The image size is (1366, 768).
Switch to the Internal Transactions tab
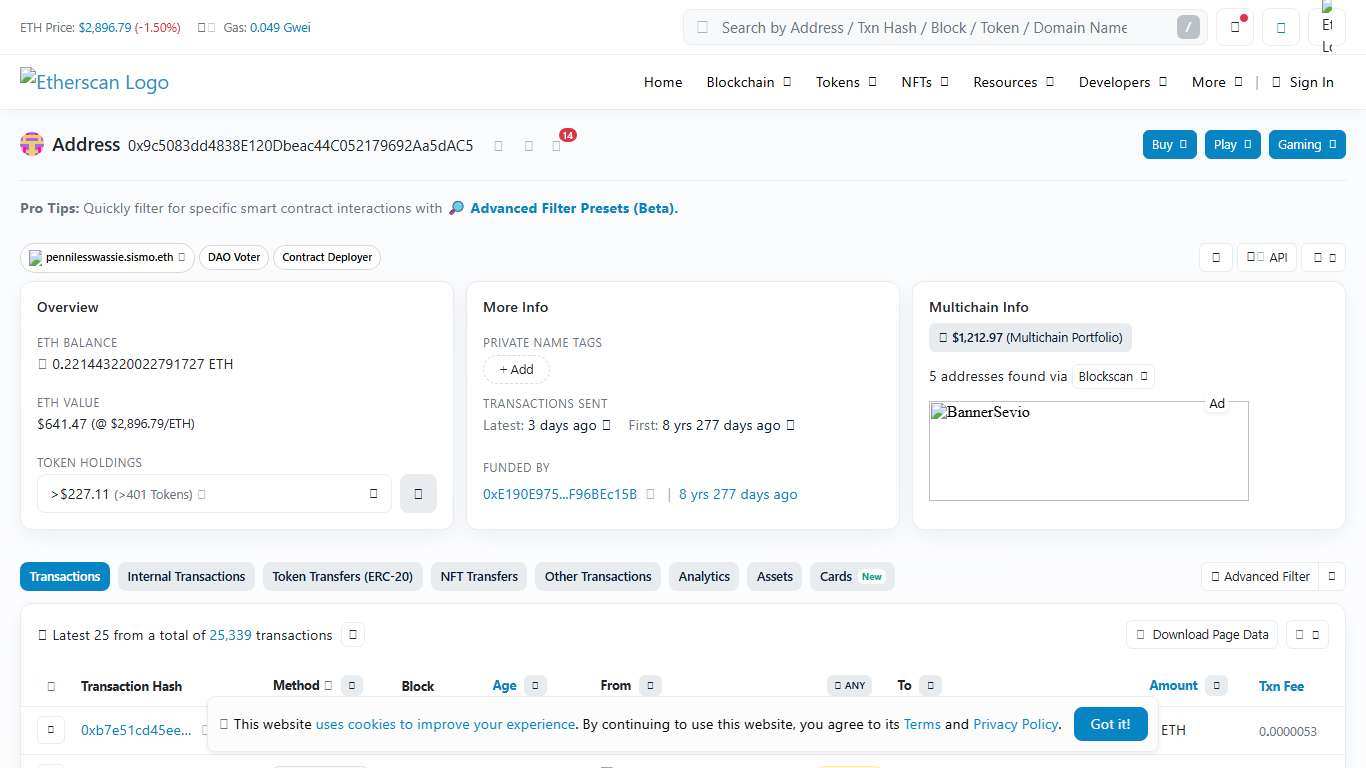pos(186,576)
